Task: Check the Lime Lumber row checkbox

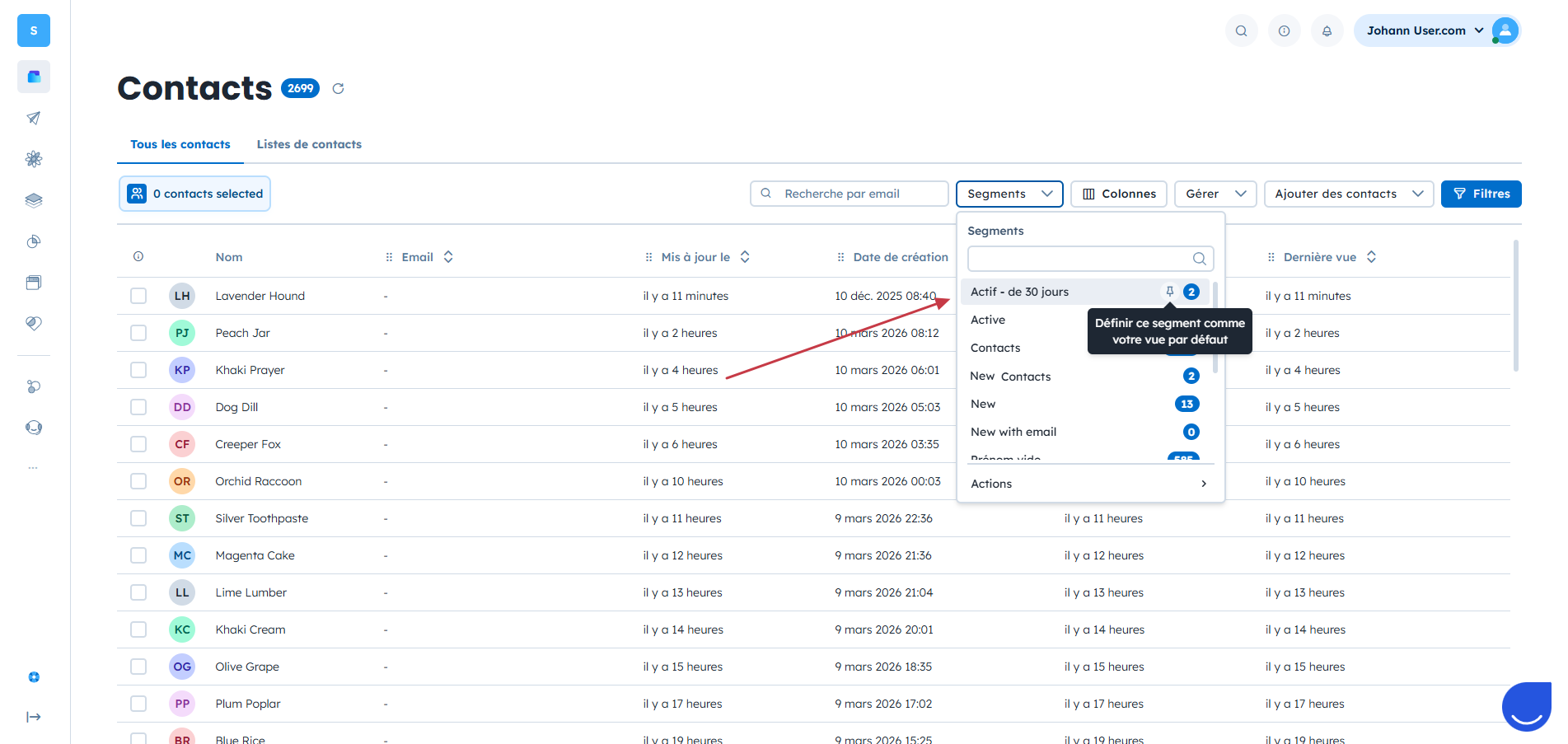Action: point(138,592)
